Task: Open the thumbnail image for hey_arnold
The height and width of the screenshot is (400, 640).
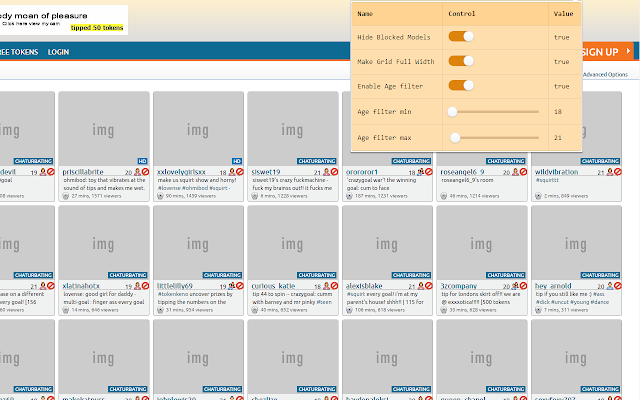Action: (576, 243)
